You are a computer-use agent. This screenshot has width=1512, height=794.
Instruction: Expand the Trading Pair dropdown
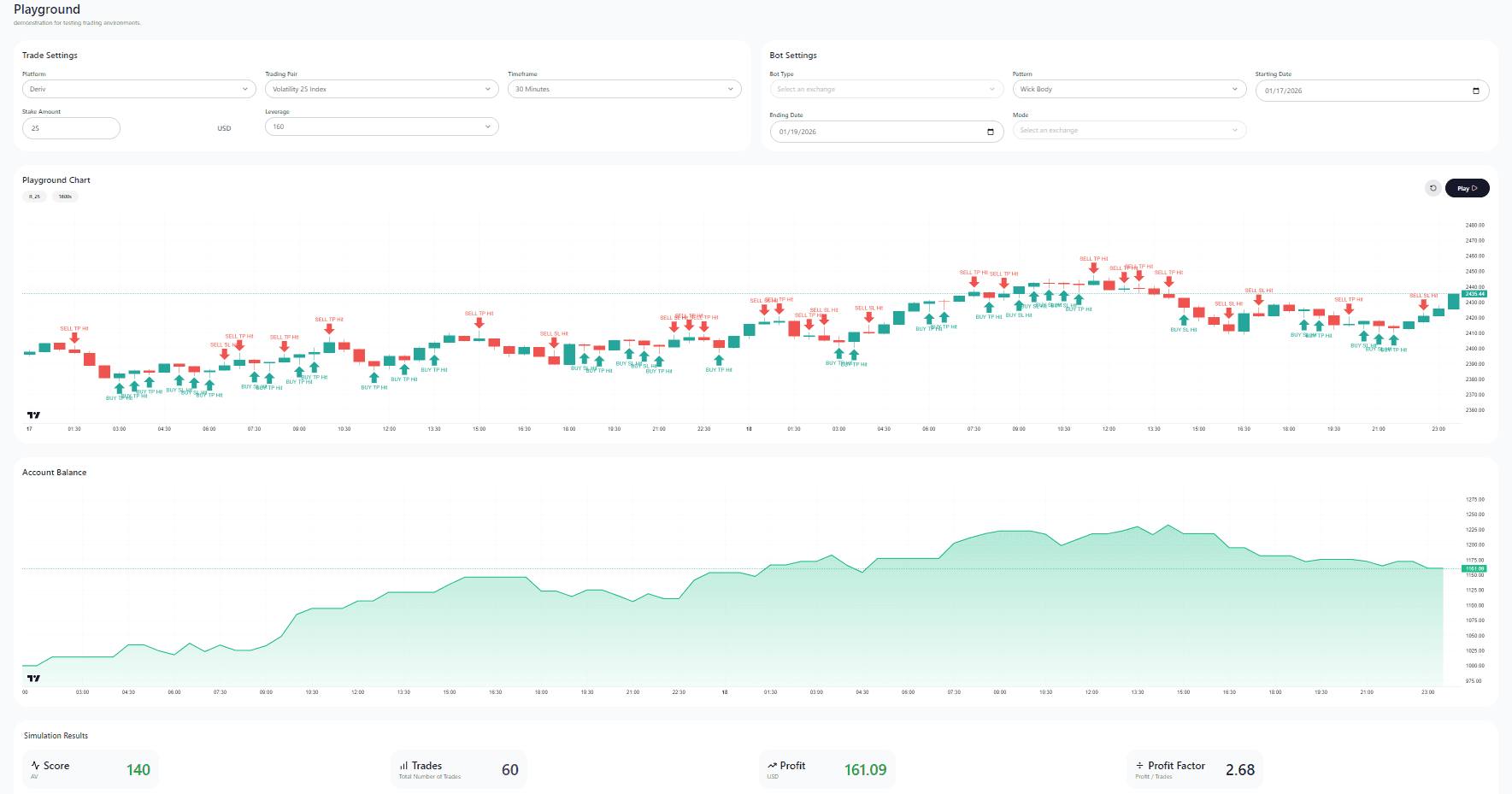(x=381, y=89)
